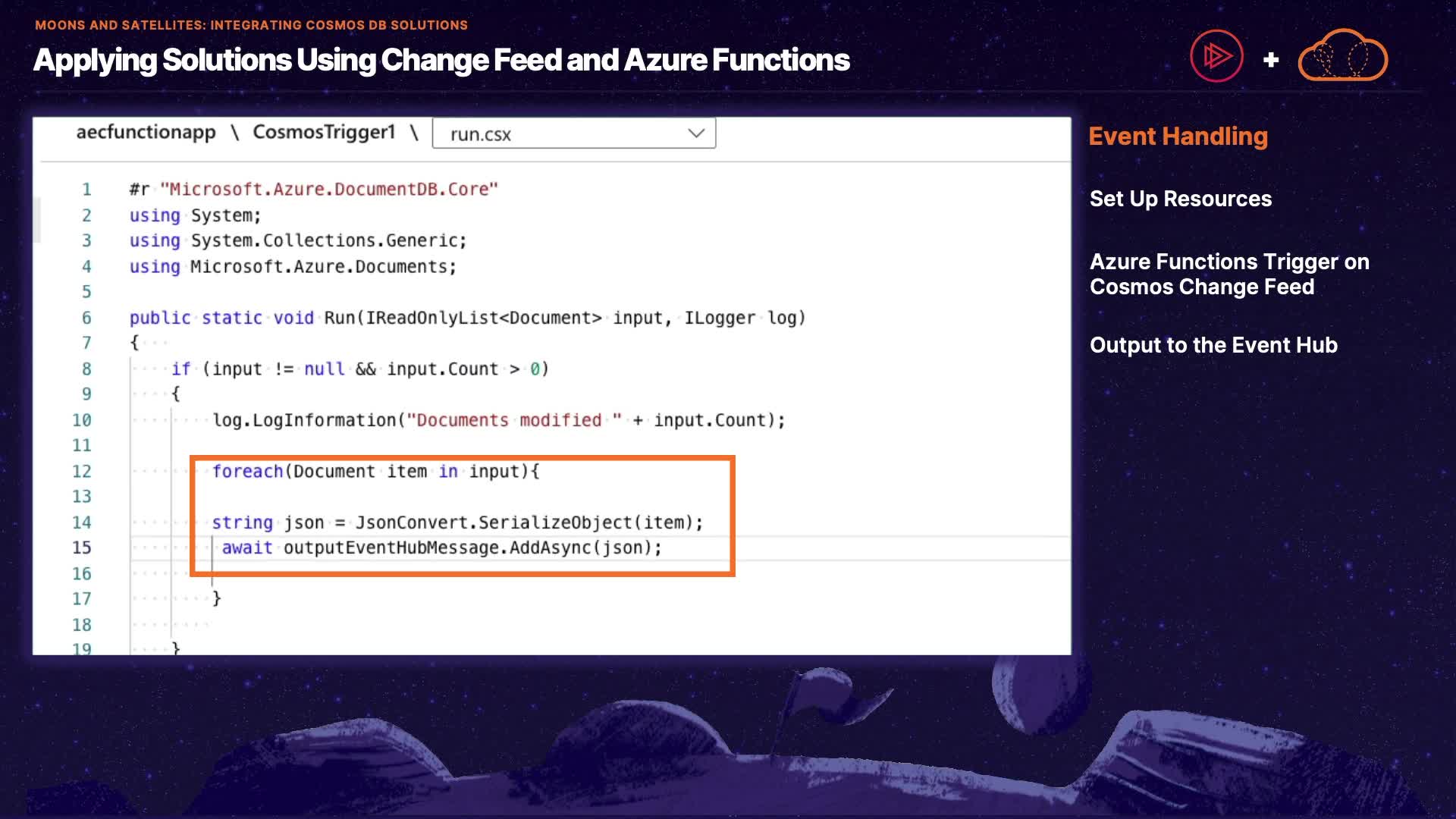This screenshot has height=819, width=1456.
Task: Click the flag on the moon illustration
Action: pos(797,699)
